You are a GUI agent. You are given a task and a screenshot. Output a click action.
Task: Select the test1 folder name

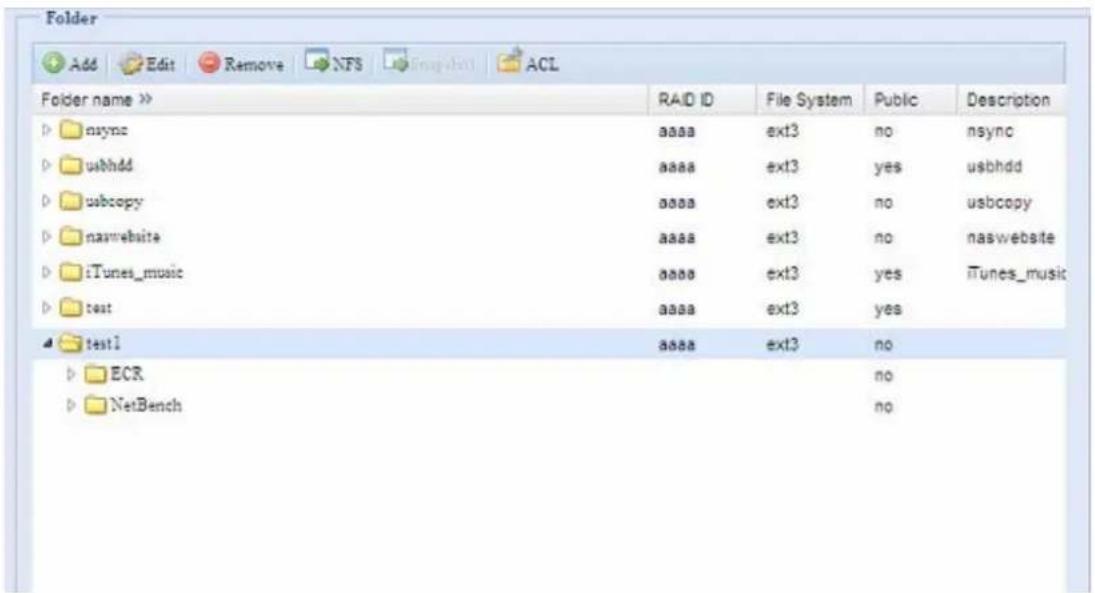pyautogui.click(x=103, y=344)
